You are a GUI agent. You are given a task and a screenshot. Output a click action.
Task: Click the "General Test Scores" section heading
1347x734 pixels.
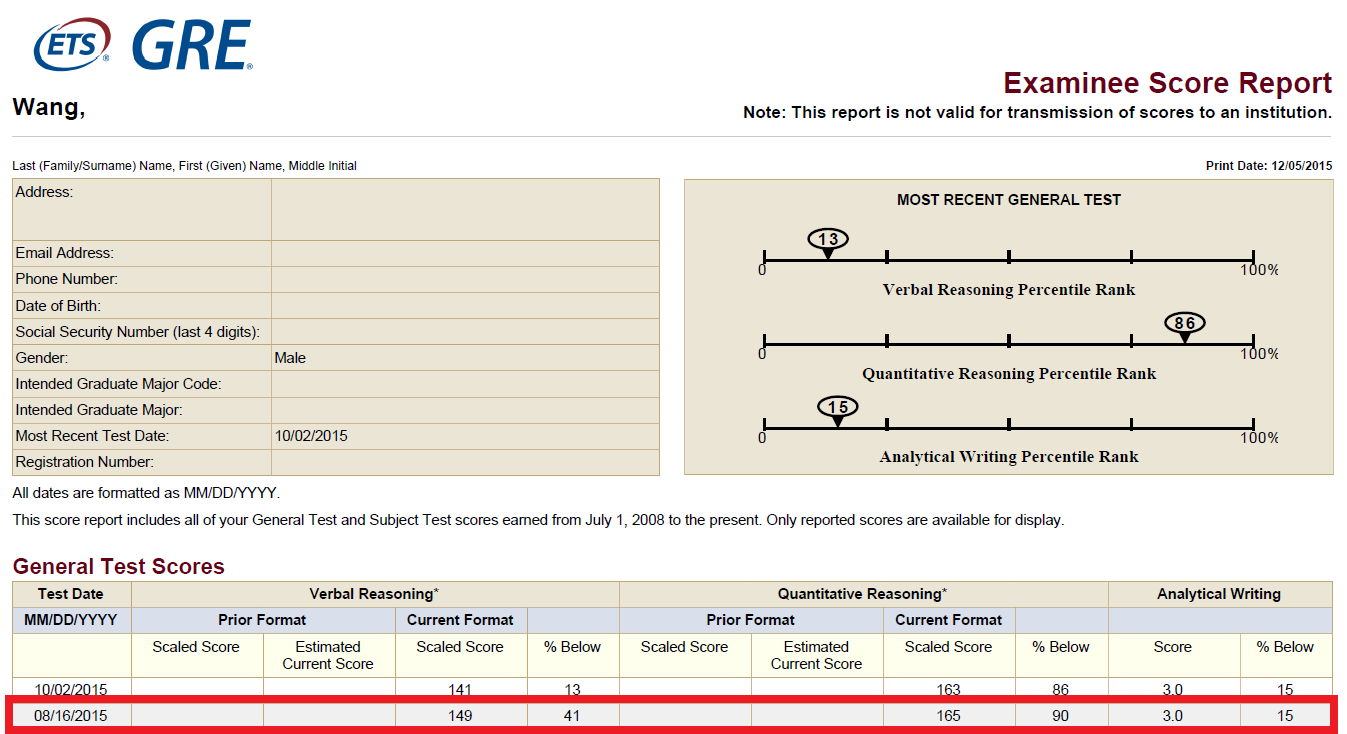click(x=118, y=566)
